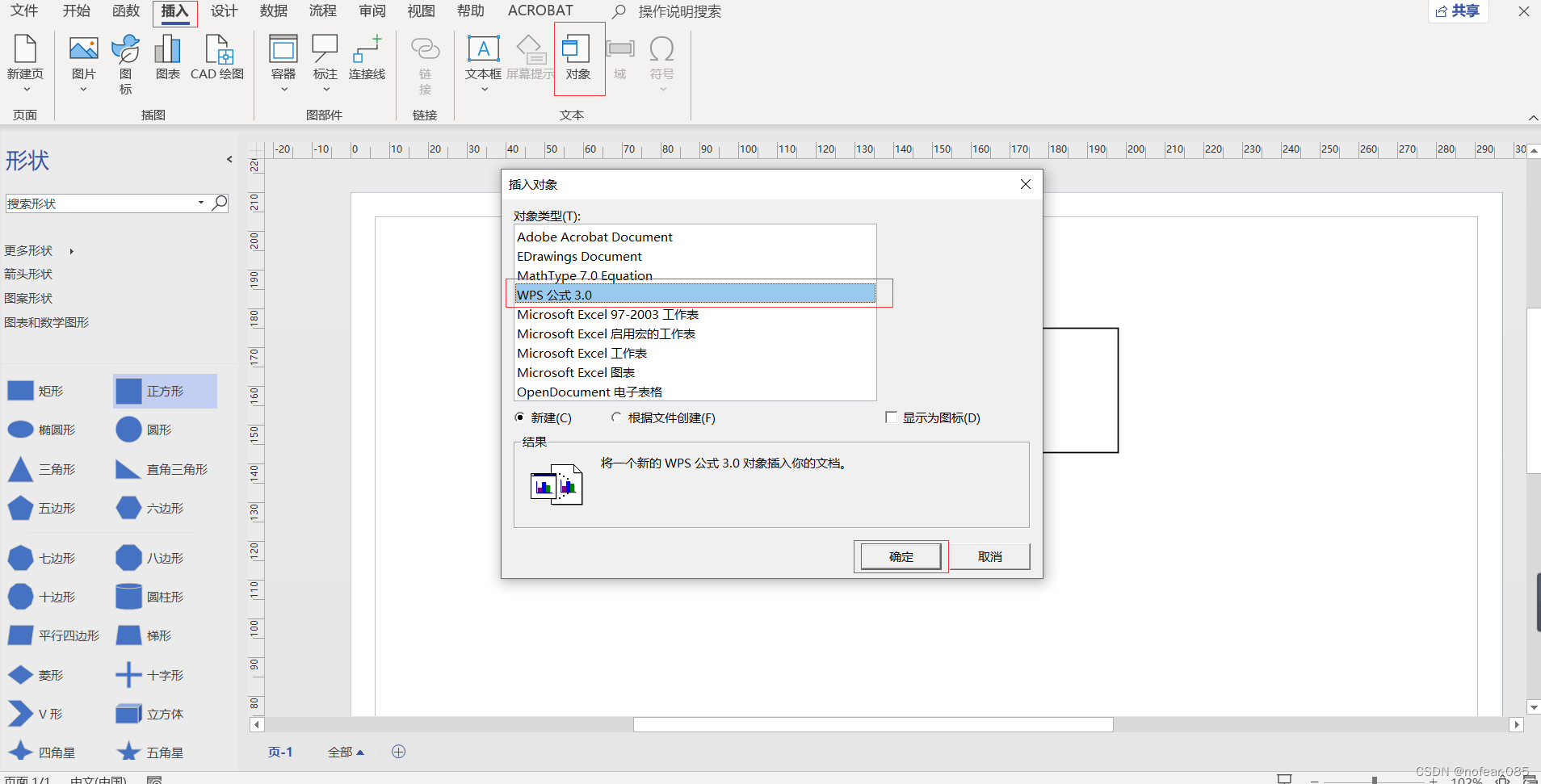Image resolution: width=1541 pixels, height=784 pixels.
Task: Click the CAD 绘图 icon
Action: [217, 48]
